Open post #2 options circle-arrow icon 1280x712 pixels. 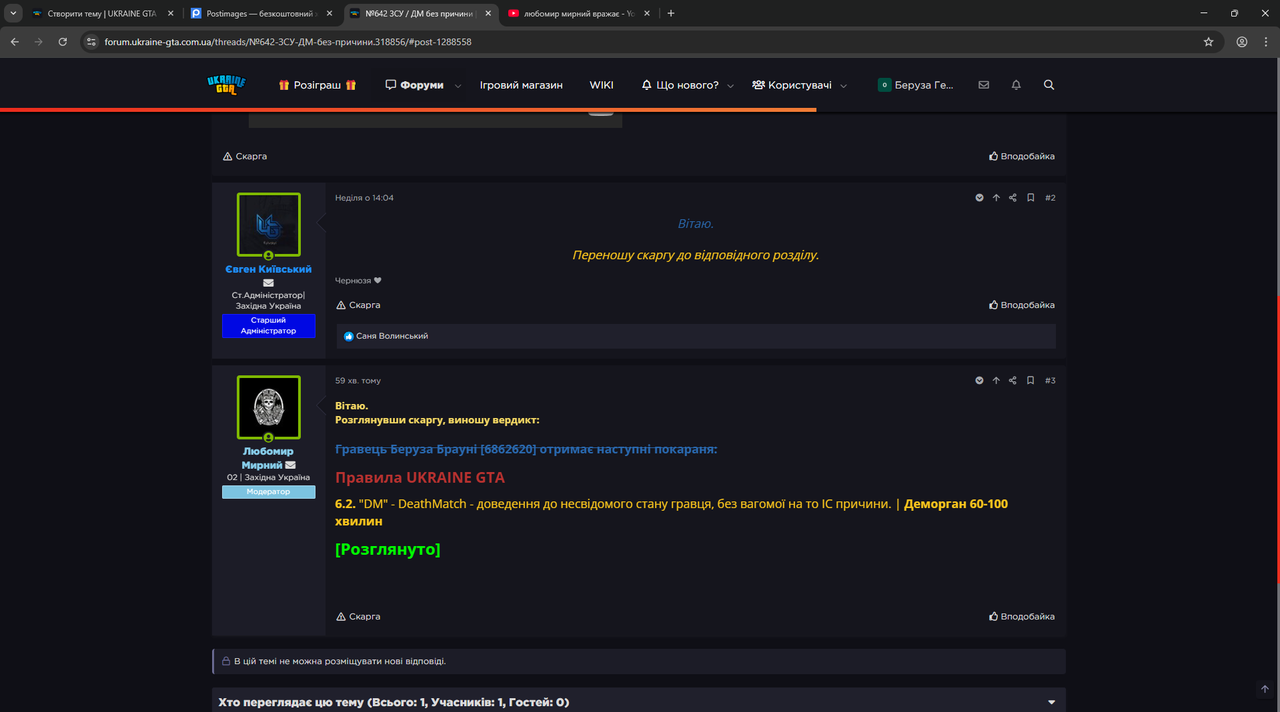(x=980, y=198)
